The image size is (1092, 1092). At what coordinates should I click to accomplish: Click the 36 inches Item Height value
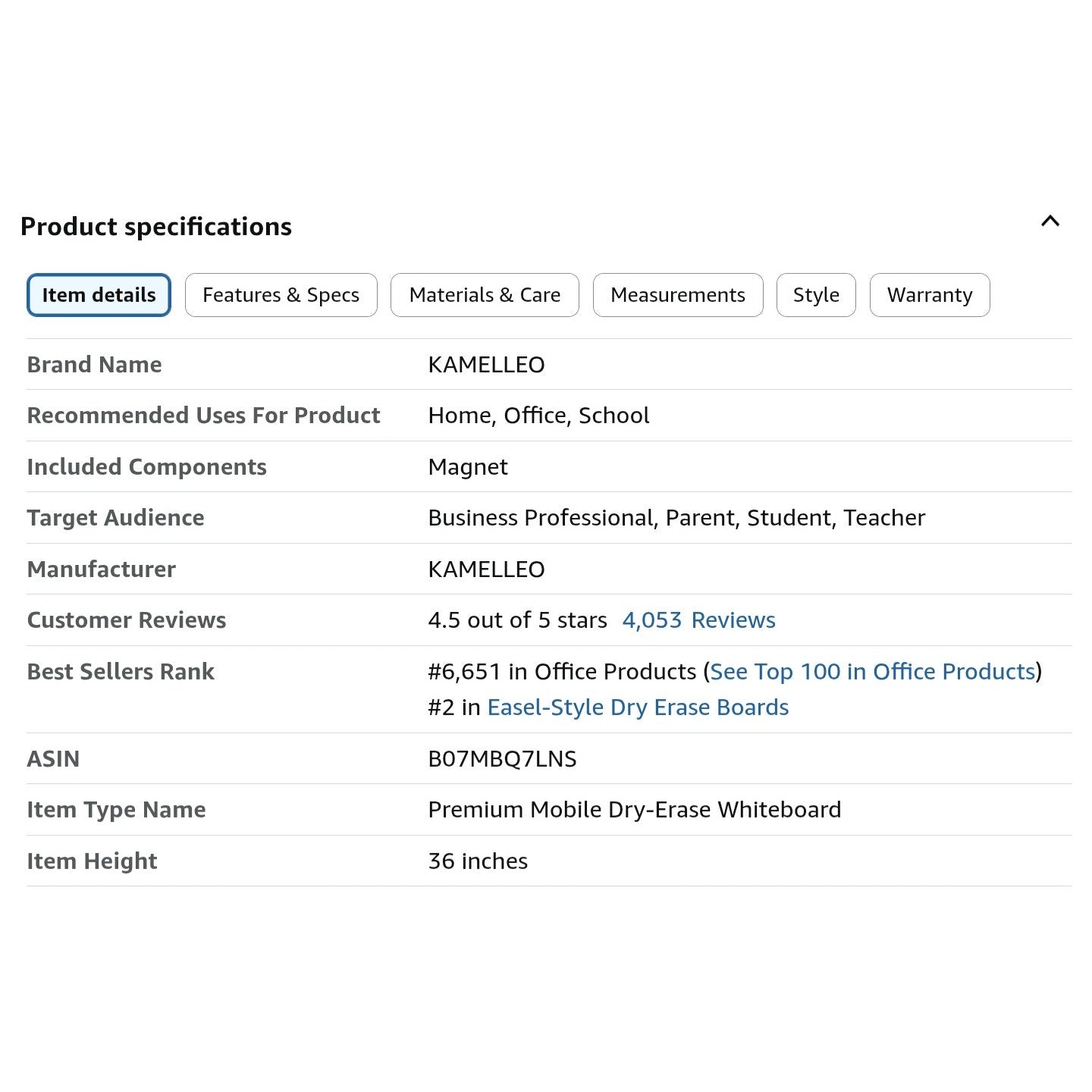(x=478, y=861)
